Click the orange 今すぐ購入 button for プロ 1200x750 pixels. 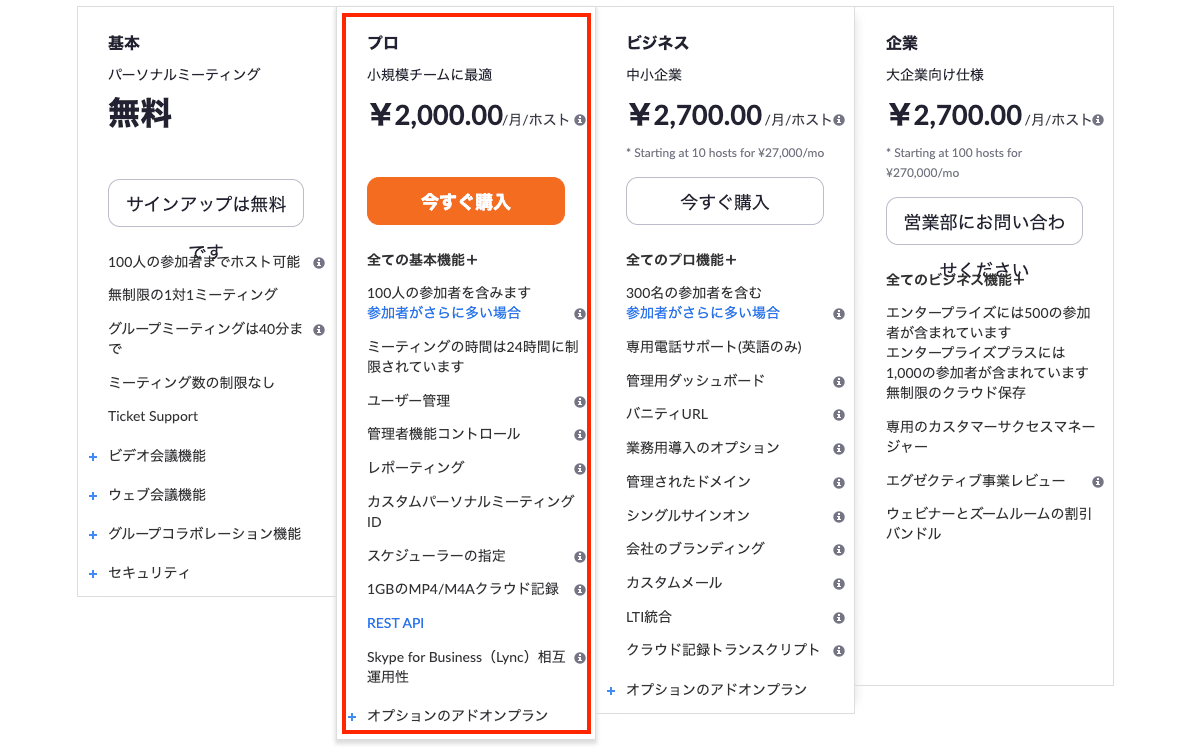pos(466,200)
